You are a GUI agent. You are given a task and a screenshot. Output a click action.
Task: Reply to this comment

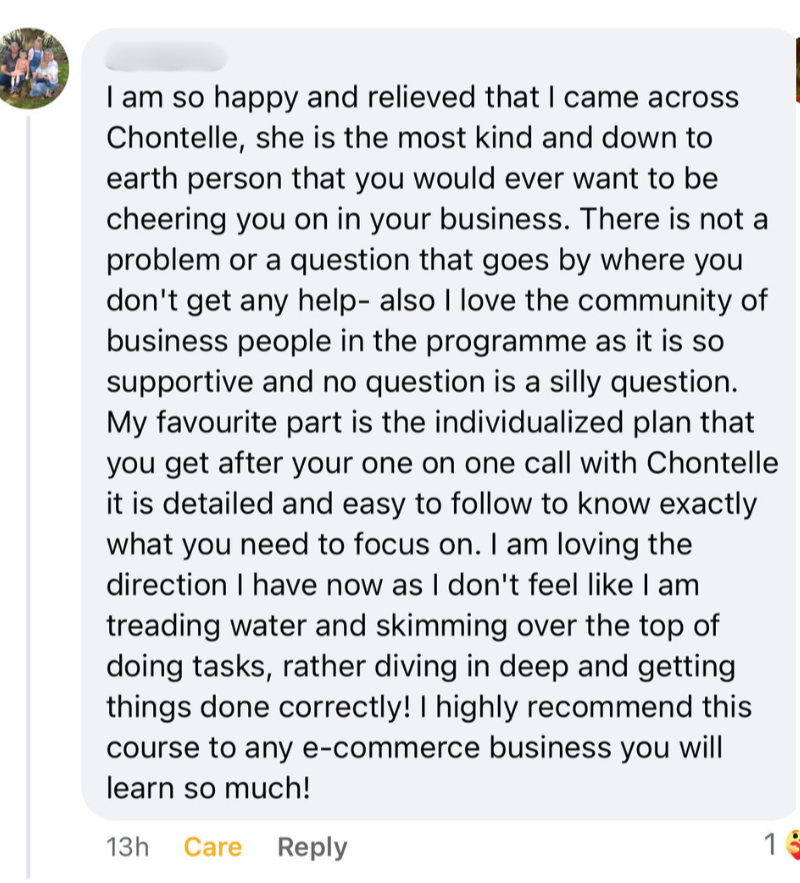pyautogui.click(x=312, y=848)
